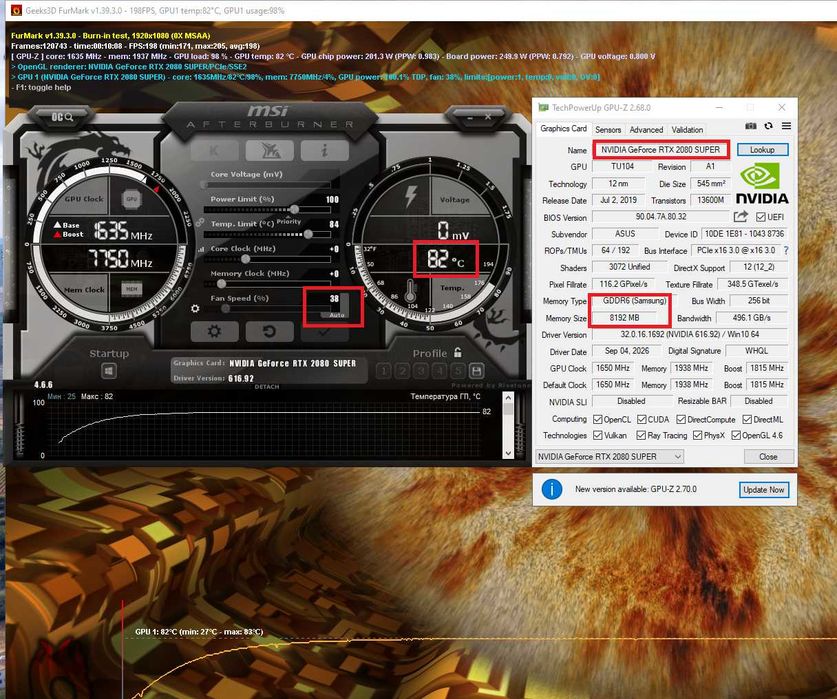Click Core Voltage slider handle
The height and width of the screenshot is (699, 837).
(205, 185)
